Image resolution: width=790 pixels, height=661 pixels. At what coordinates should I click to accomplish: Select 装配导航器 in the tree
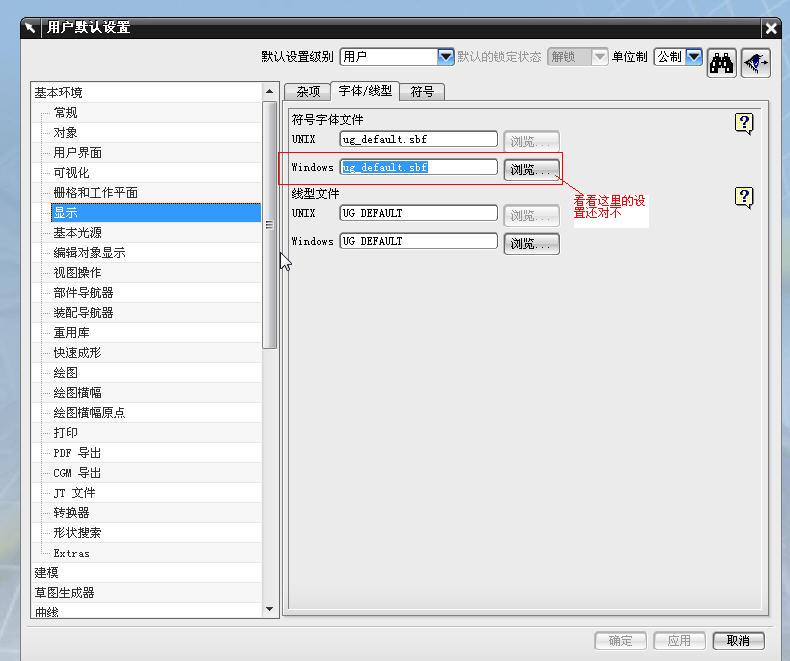click(84, 313)
